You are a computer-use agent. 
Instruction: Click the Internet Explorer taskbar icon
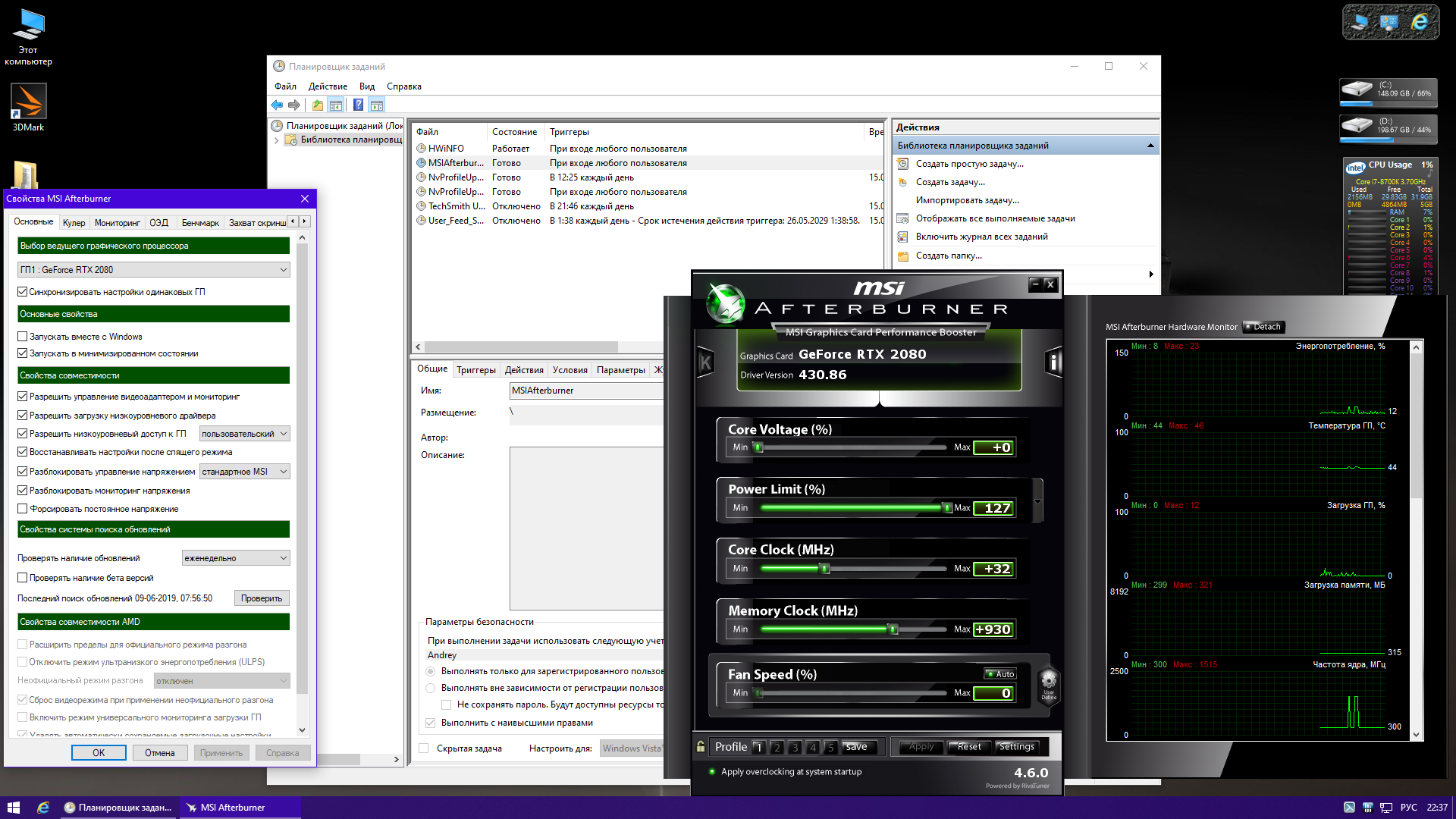click(43, 808)
